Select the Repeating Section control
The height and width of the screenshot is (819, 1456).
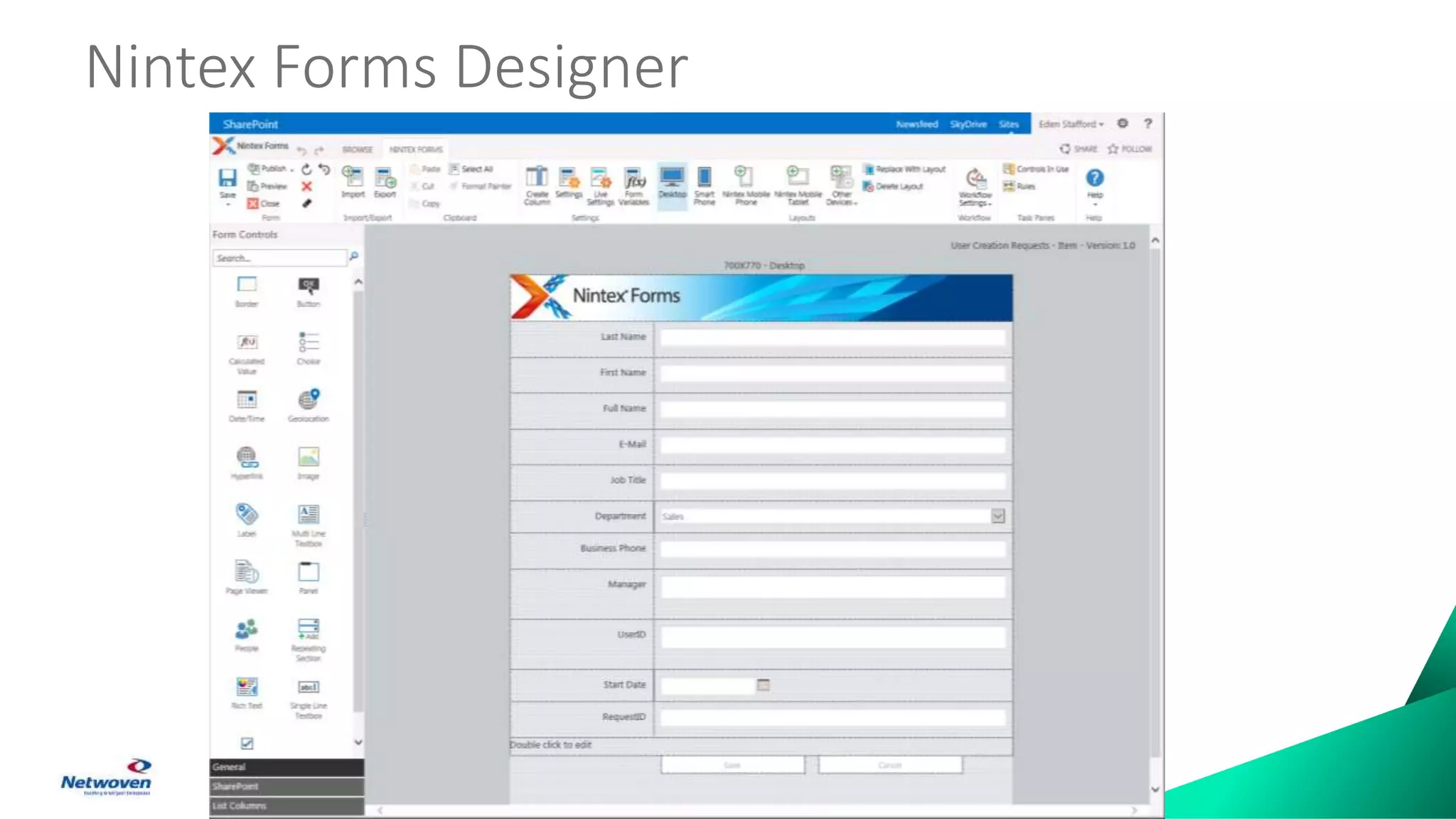tap(309, 641)
